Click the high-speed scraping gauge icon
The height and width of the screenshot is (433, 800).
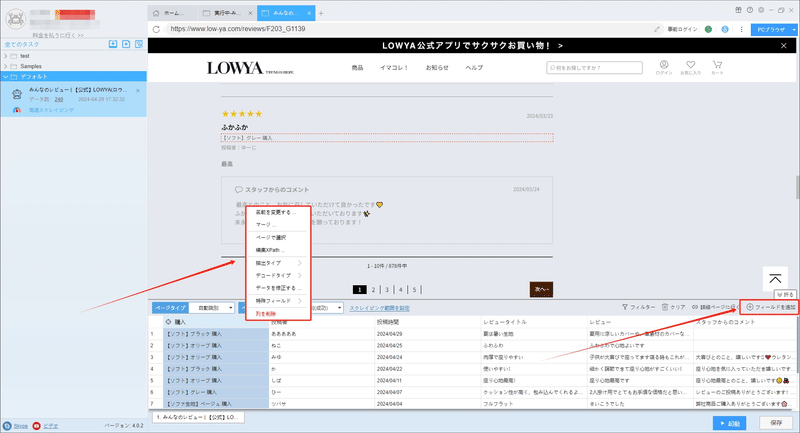(17, 110)
